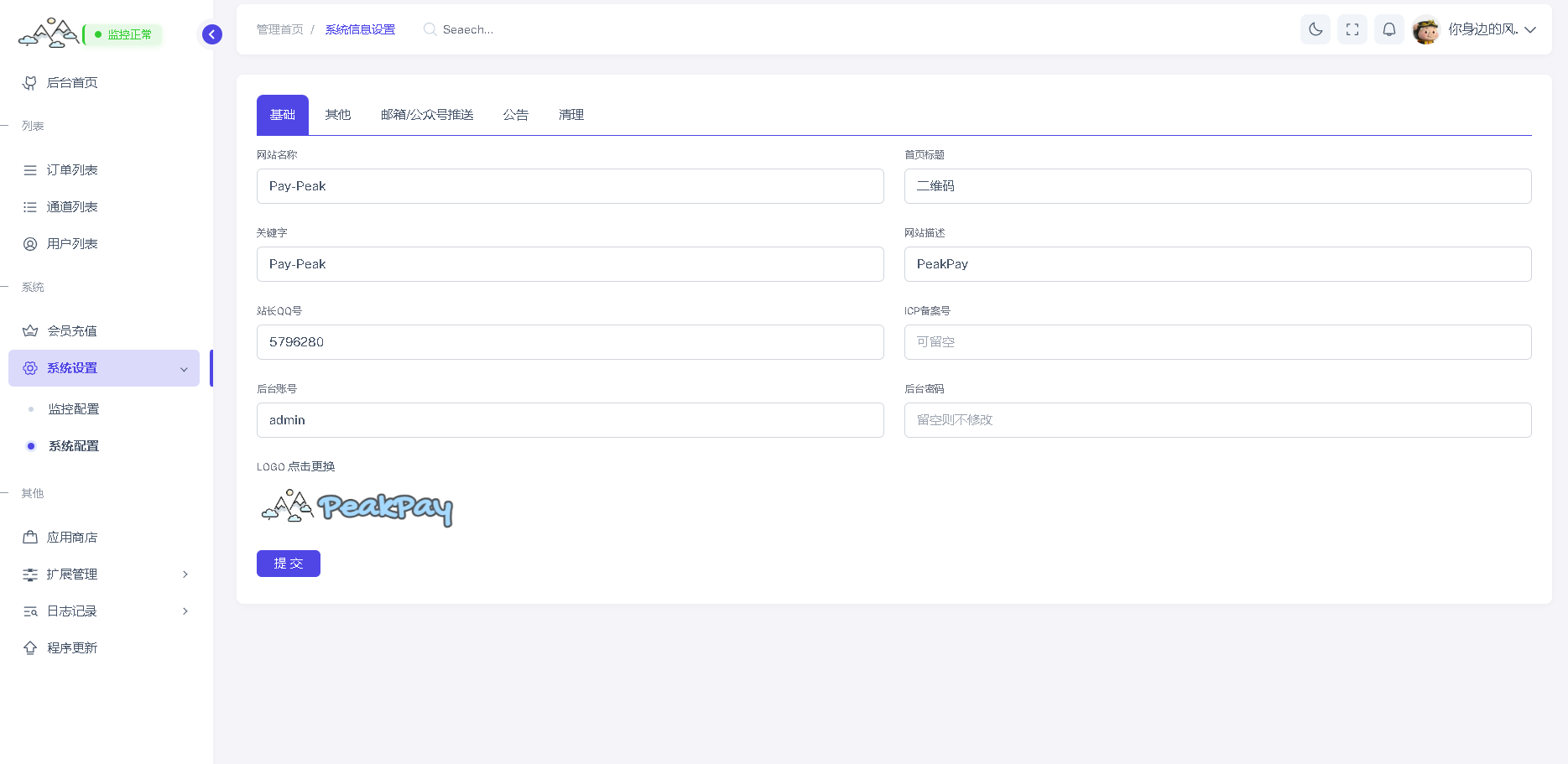Switch to the 公告 tab
This screenshot has width=1568, height=764.
[x=515, y=115]
